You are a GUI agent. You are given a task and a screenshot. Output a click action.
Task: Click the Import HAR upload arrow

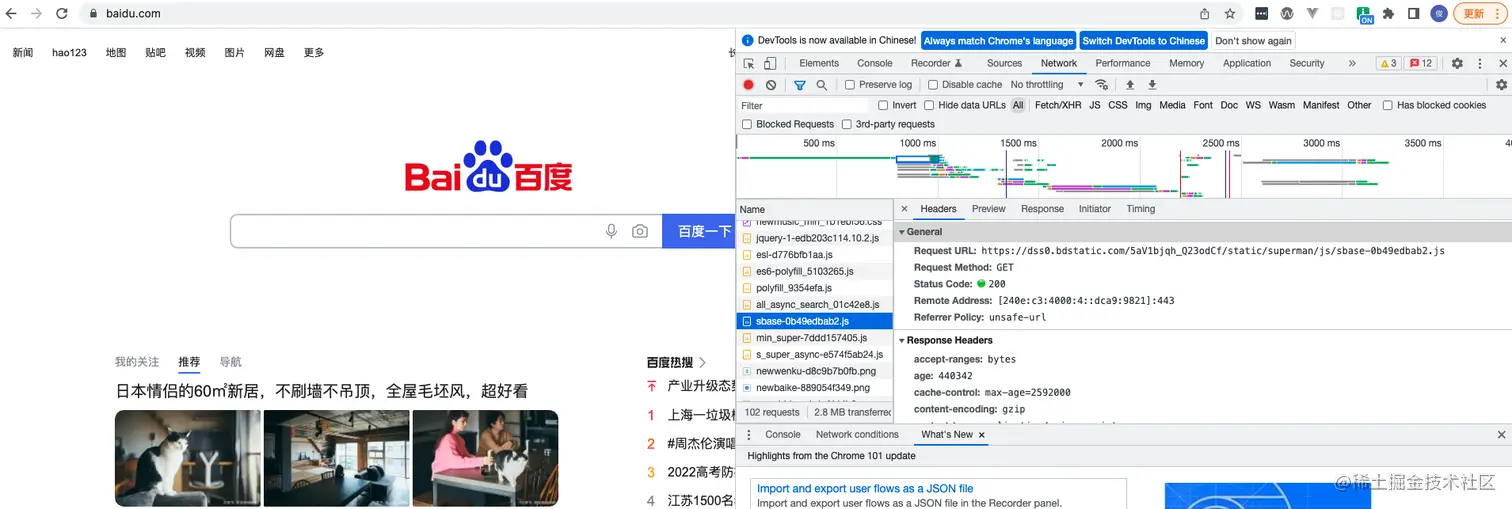(x=1130, y=85)
